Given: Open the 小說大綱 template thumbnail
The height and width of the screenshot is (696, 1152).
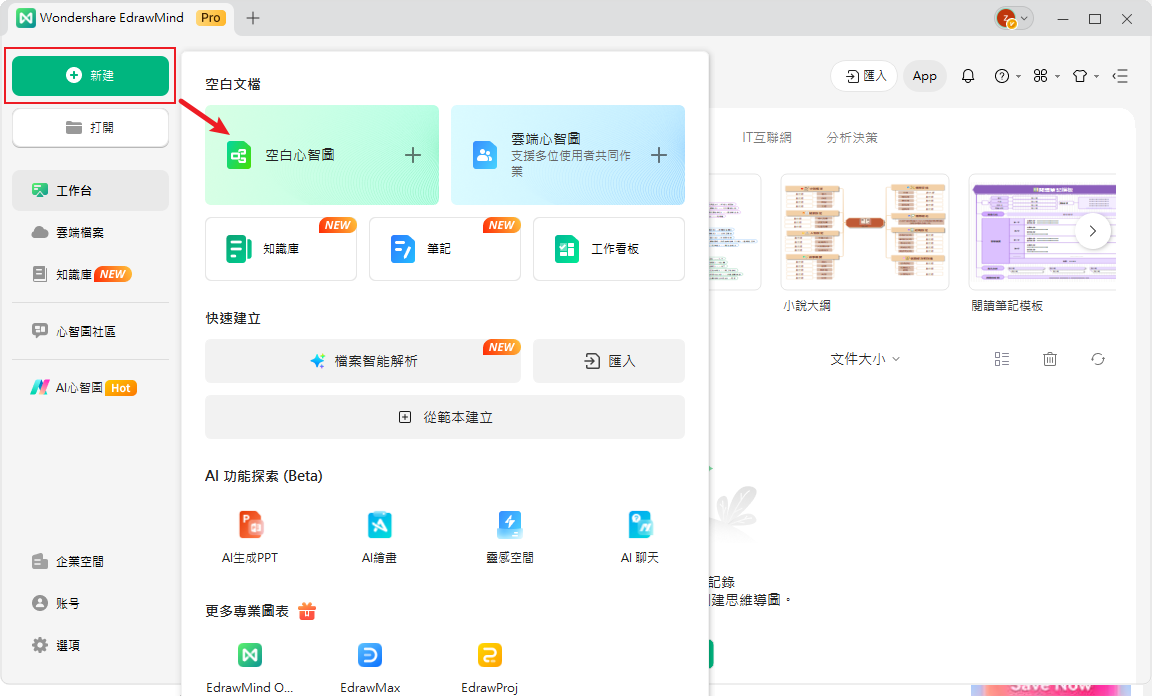Looking at the screenshot, I should point(864,232).
